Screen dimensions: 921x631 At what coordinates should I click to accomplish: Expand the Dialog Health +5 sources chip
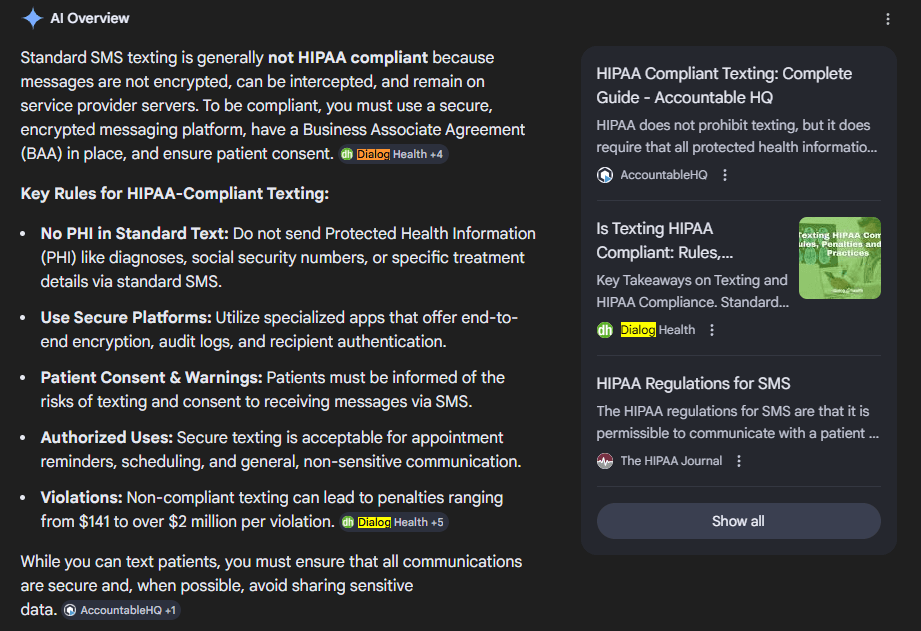coord(396,522)
